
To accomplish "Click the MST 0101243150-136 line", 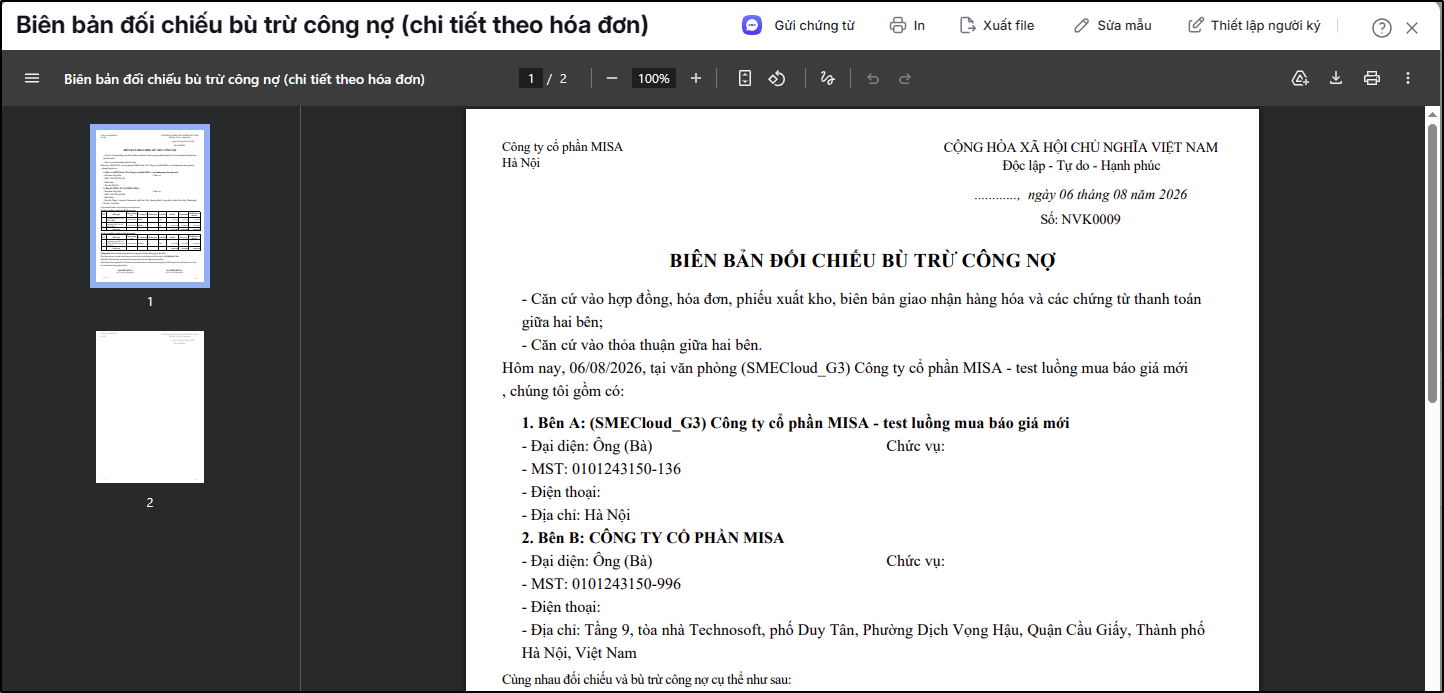I will 601,469.
